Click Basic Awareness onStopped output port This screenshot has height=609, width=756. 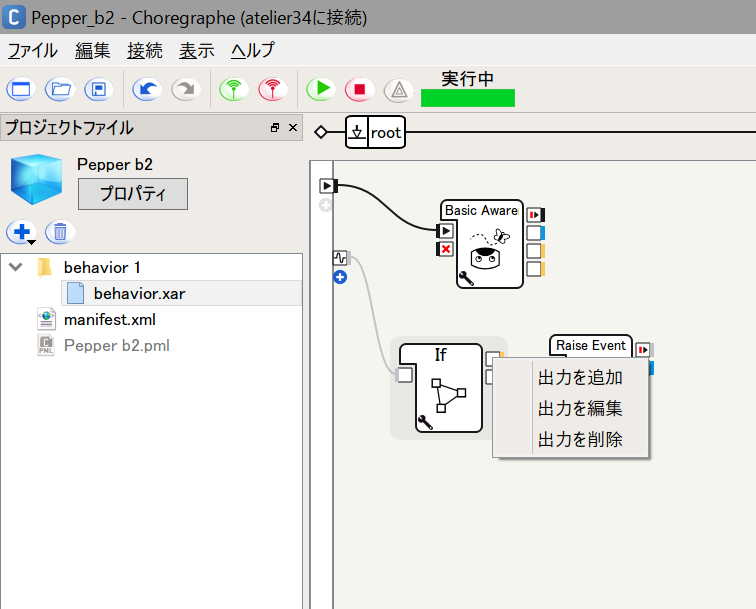click(534, 215)
